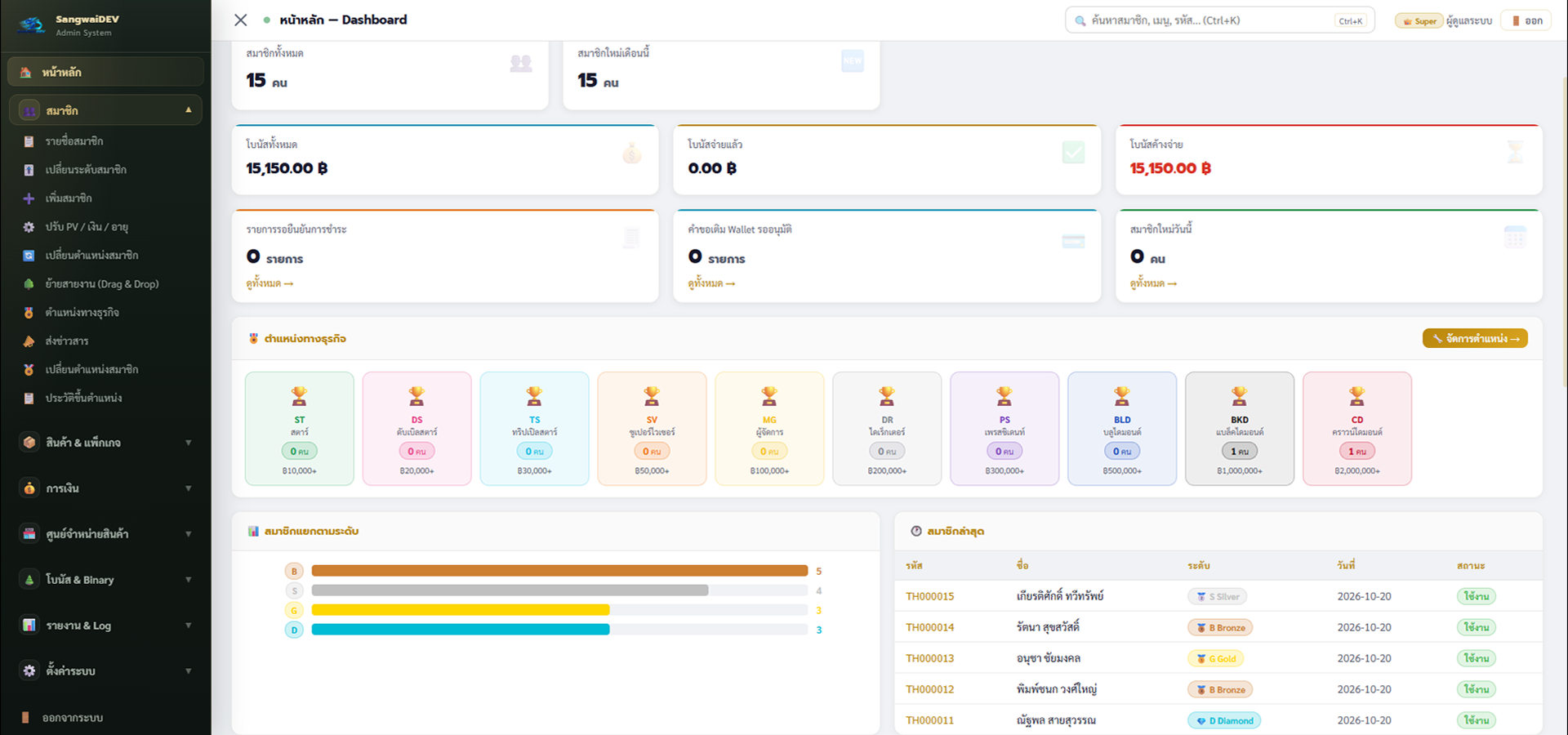Click the gear icon for ตั้งค่าระบบ

(29, 670)
